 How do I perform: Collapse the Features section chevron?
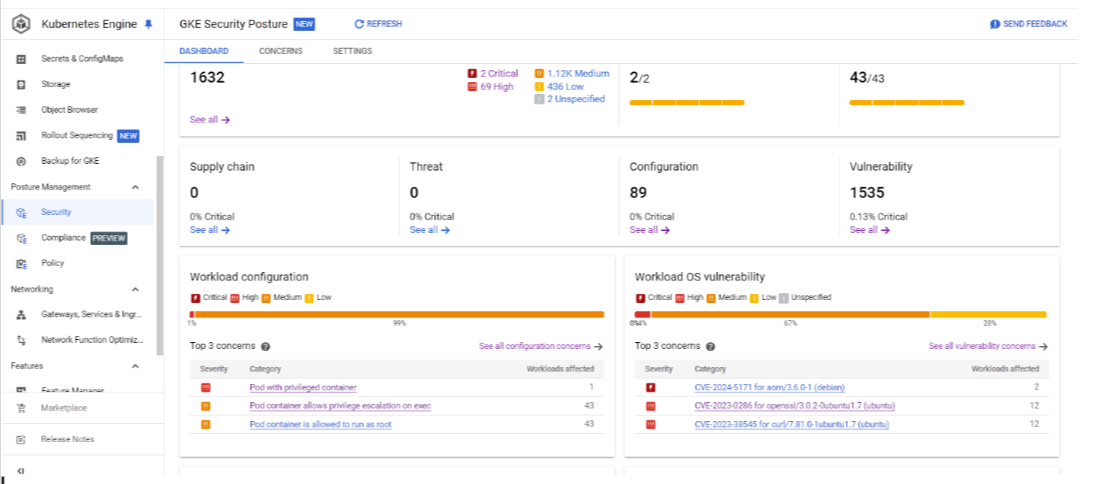coord(135,366)
